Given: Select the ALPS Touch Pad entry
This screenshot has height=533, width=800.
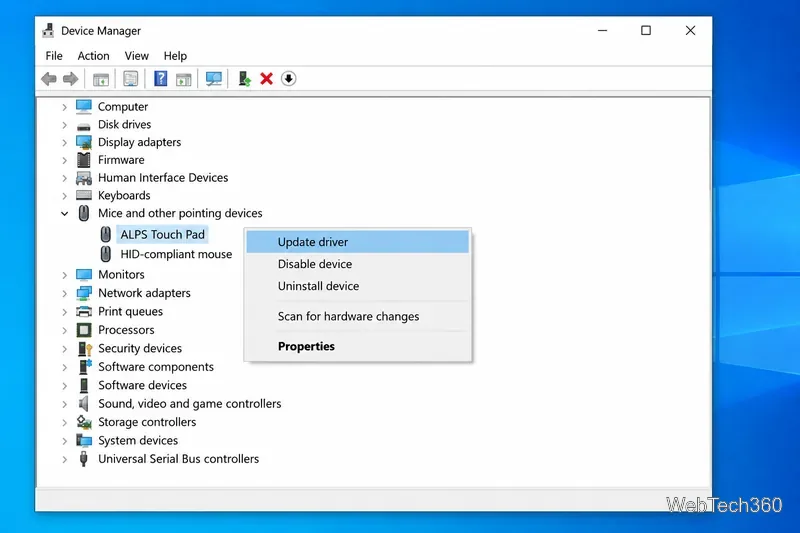Looking at the screenshot, I should pos(162,235).
